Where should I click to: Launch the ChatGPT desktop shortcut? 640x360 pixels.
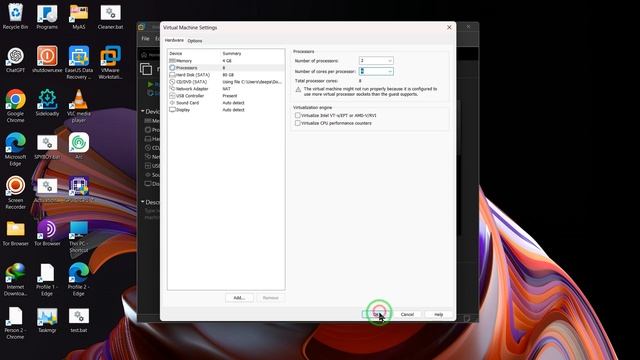tap(15, 60)
